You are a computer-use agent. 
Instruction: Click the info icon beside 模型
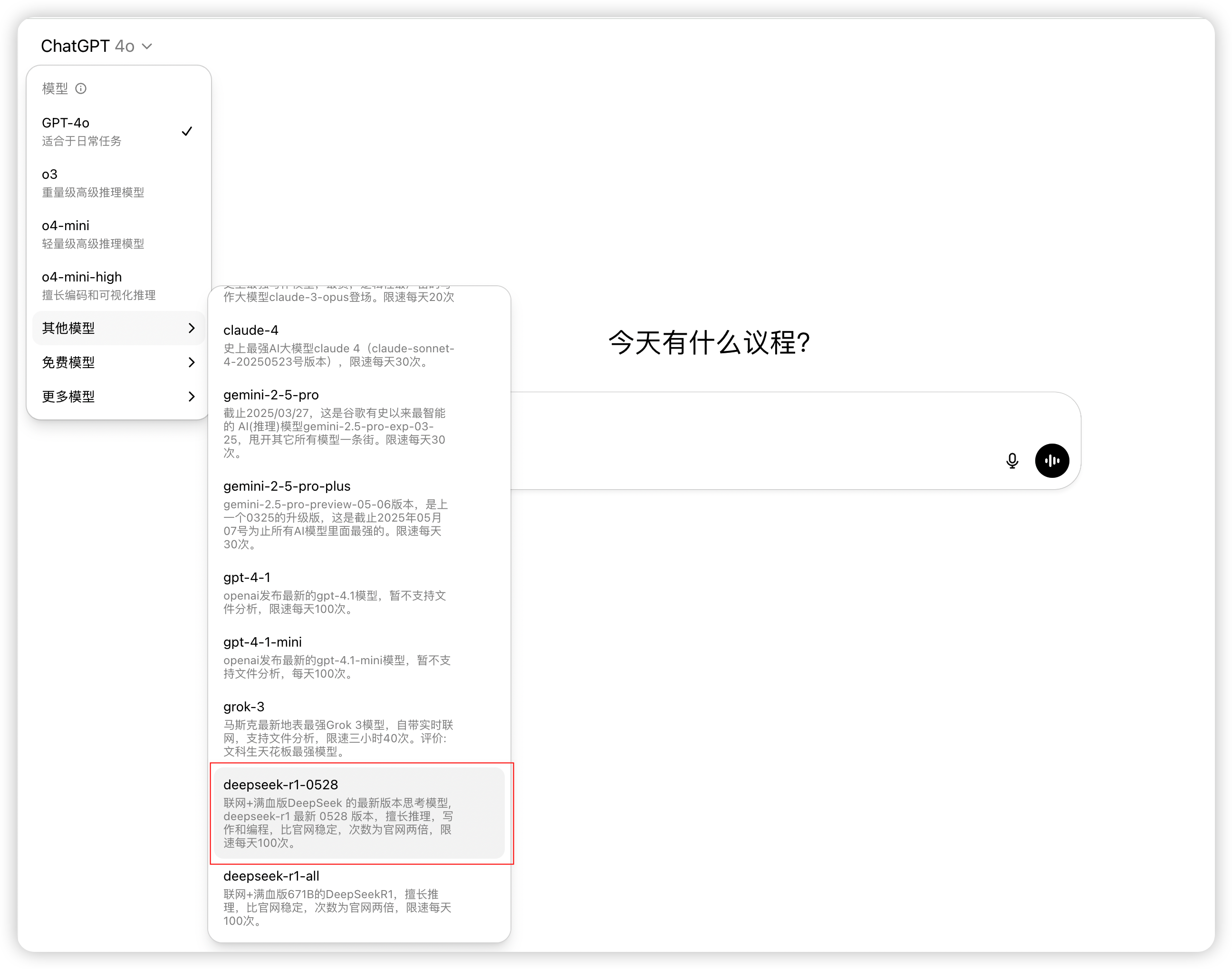pos(81,88)
